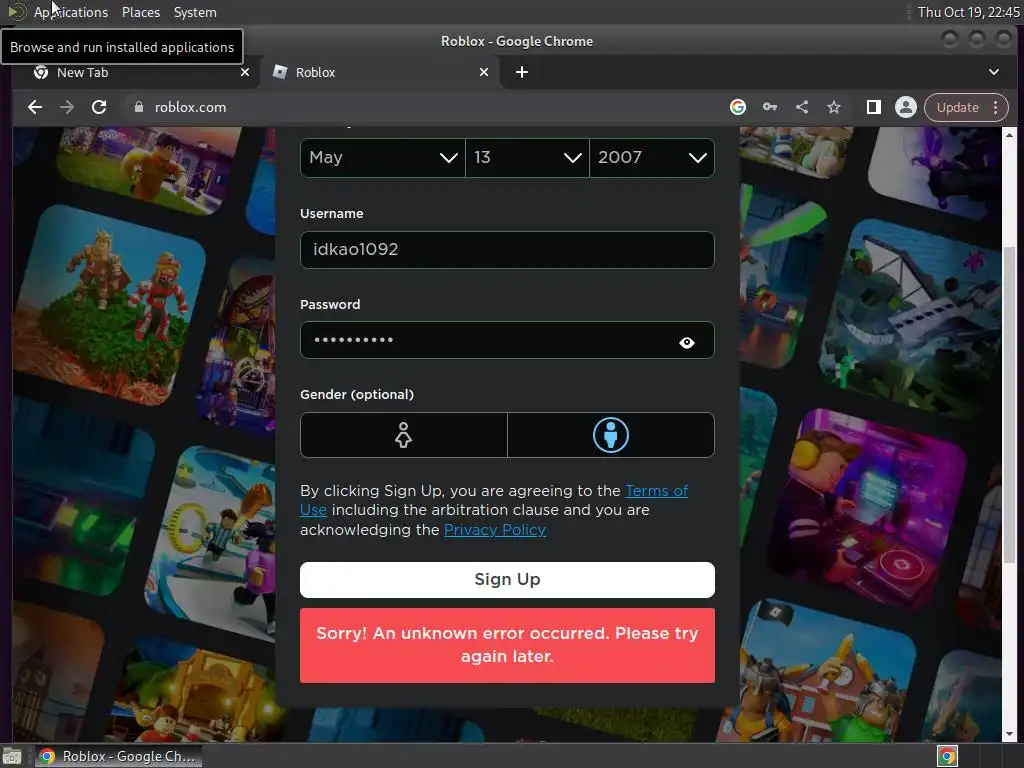Open the Google icon in the address bar
The width and height of the screenshot is (1024, 768).
coord(738,107)
